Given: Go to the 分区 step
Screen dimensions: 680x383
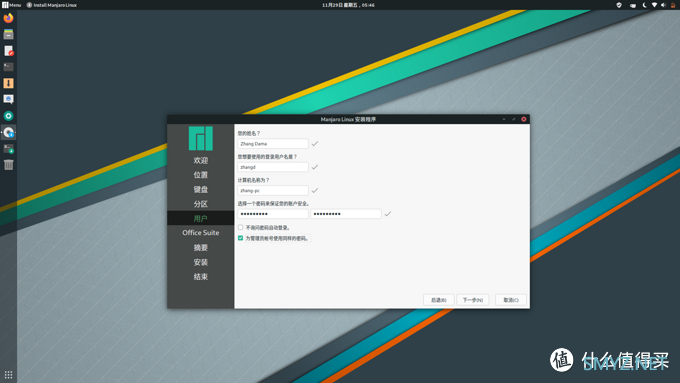Looking at the screenshot, I should click(x=201, y=204).
